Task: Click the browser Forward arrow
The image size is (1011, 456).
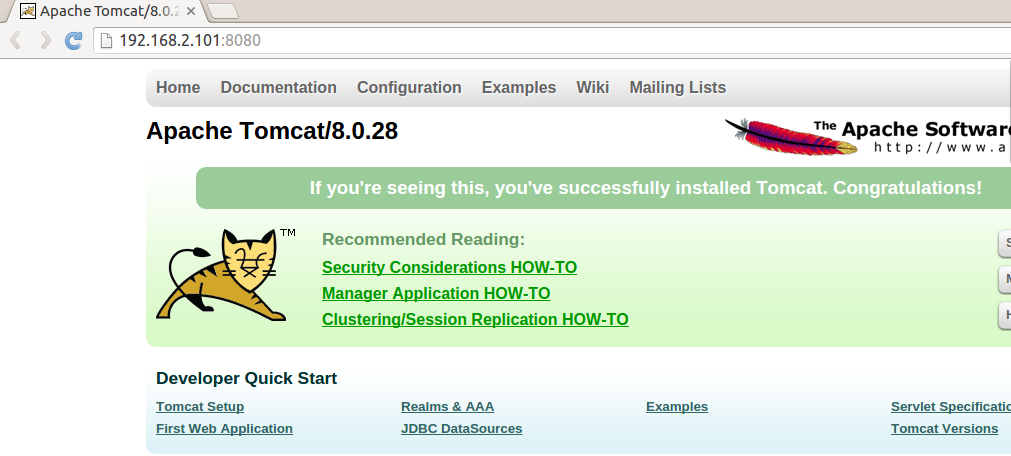Action: tap(46, 41)
